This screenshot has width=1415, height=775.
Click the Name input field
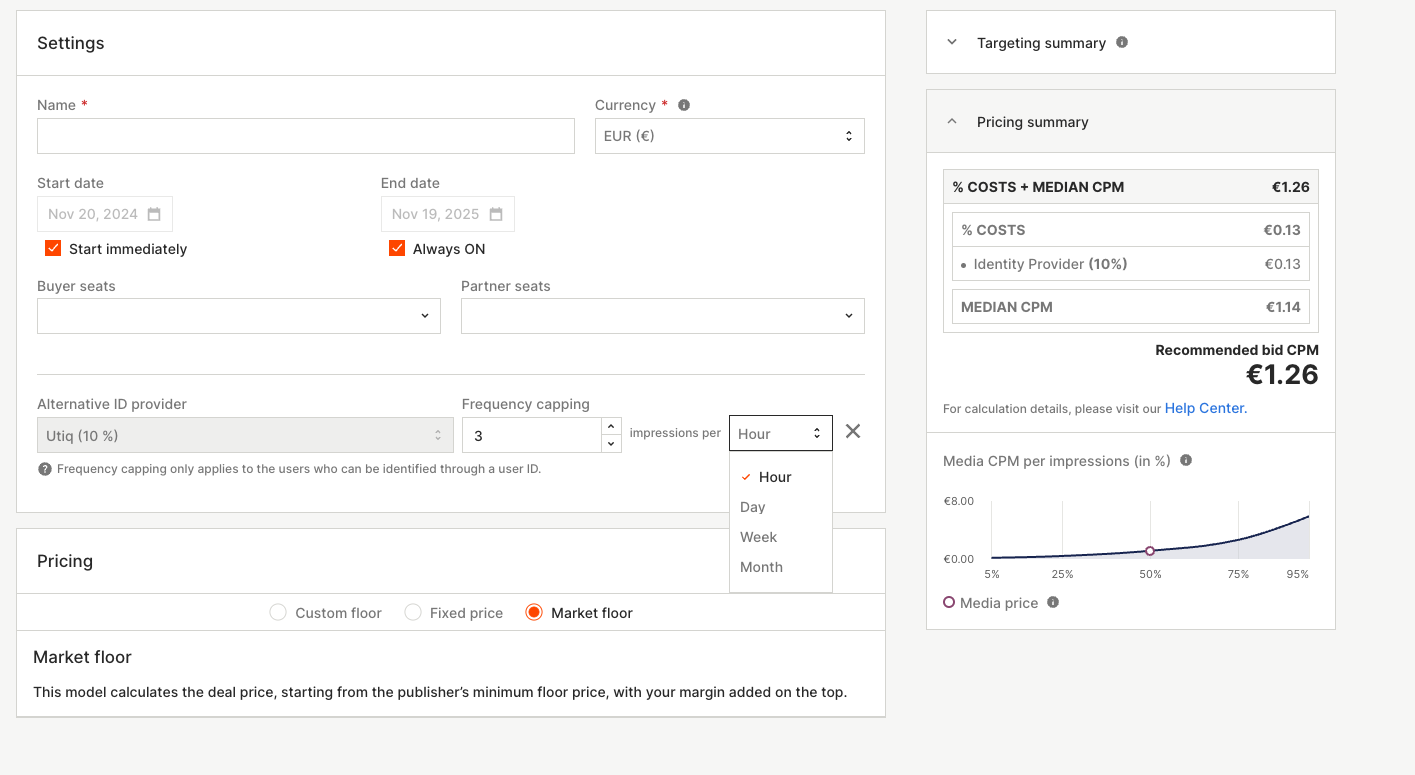point(306,136)
